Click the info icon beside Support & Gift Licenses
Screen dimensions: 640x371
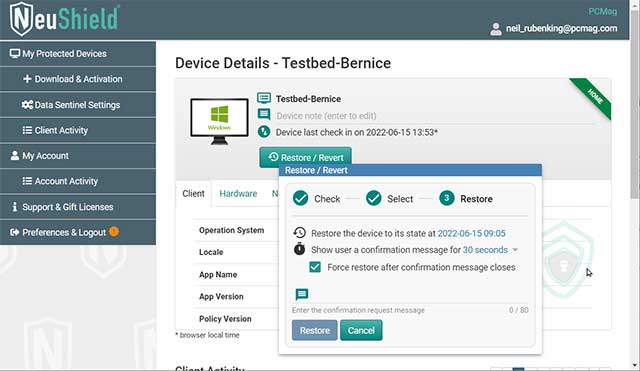[15, 207]
